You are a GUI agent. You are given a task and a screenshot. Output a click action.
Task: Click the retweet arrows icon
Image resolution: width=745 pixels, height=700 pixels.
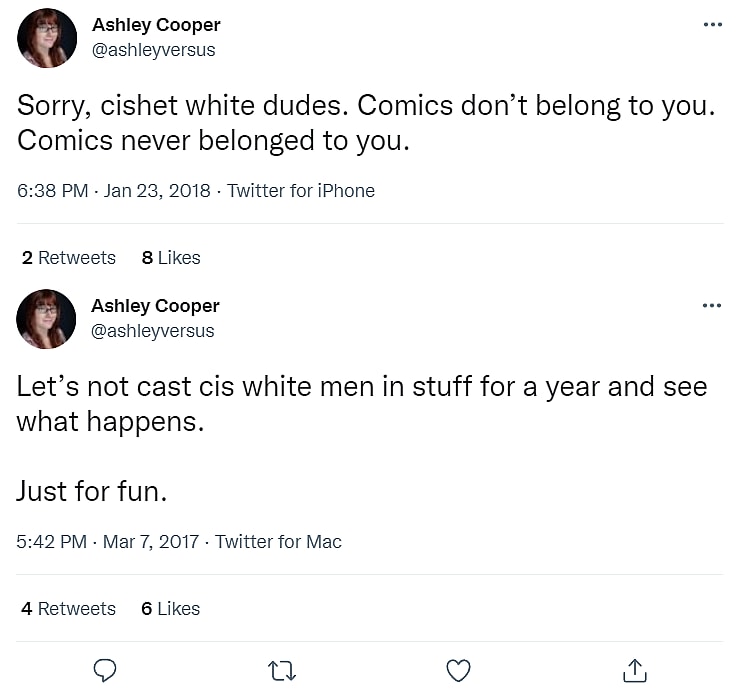coord(282,670)
